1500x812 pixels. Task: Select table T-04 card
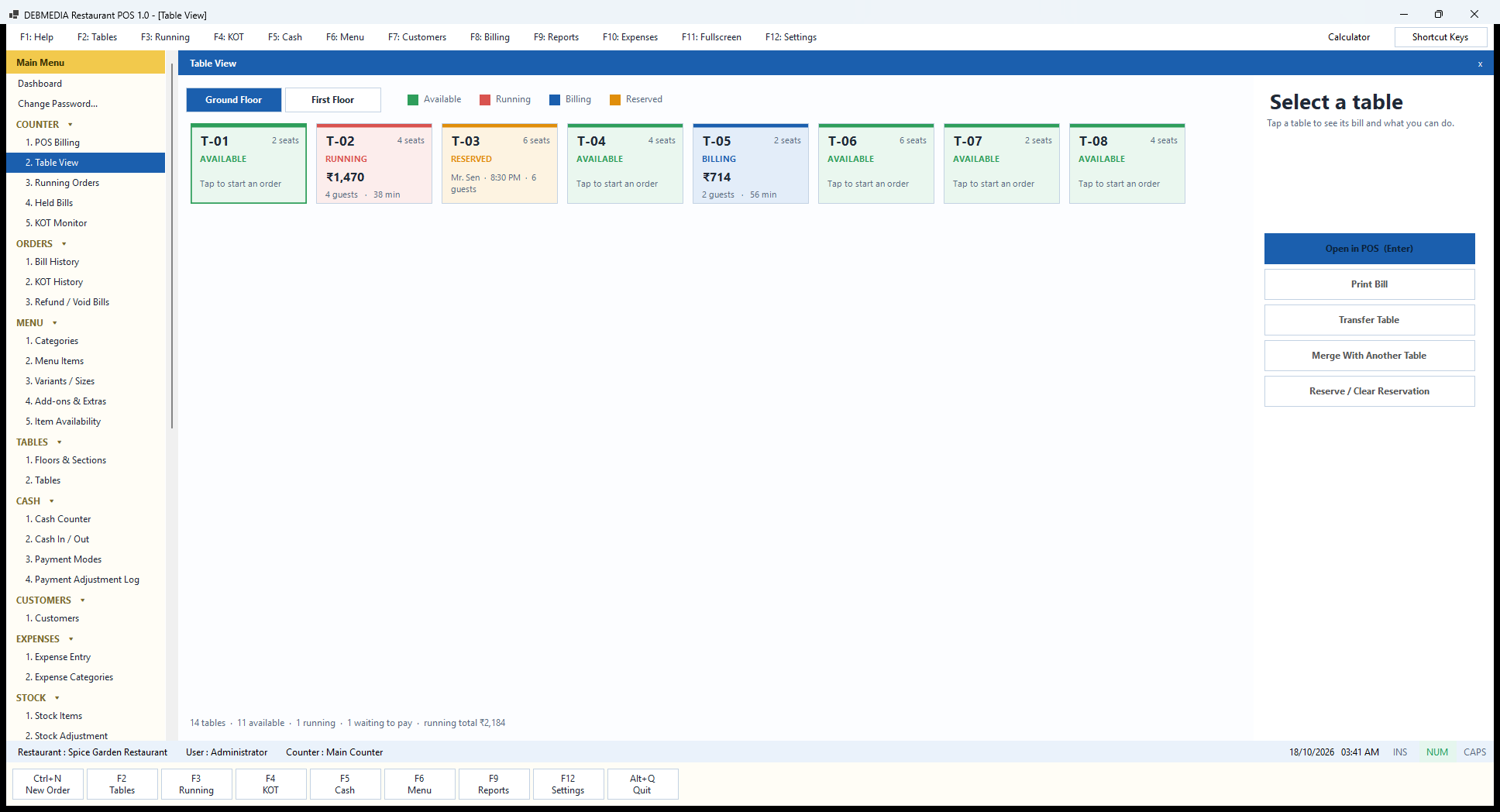625,163
